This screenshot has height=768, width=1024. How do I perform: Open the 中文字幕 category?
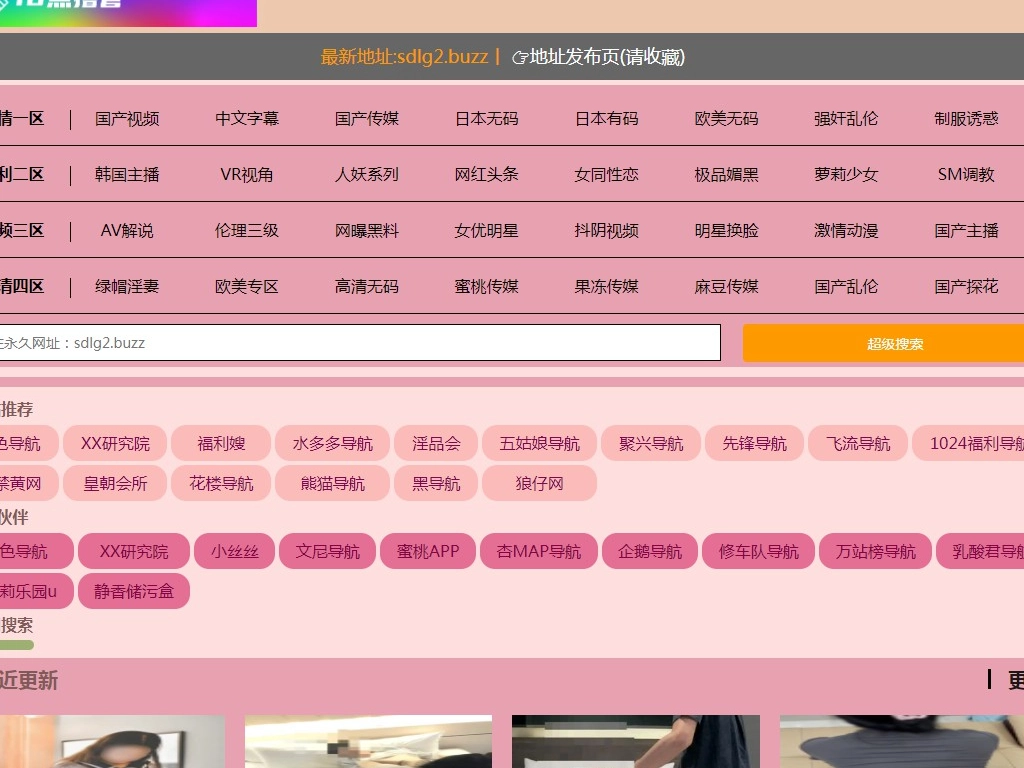point(247,118)
